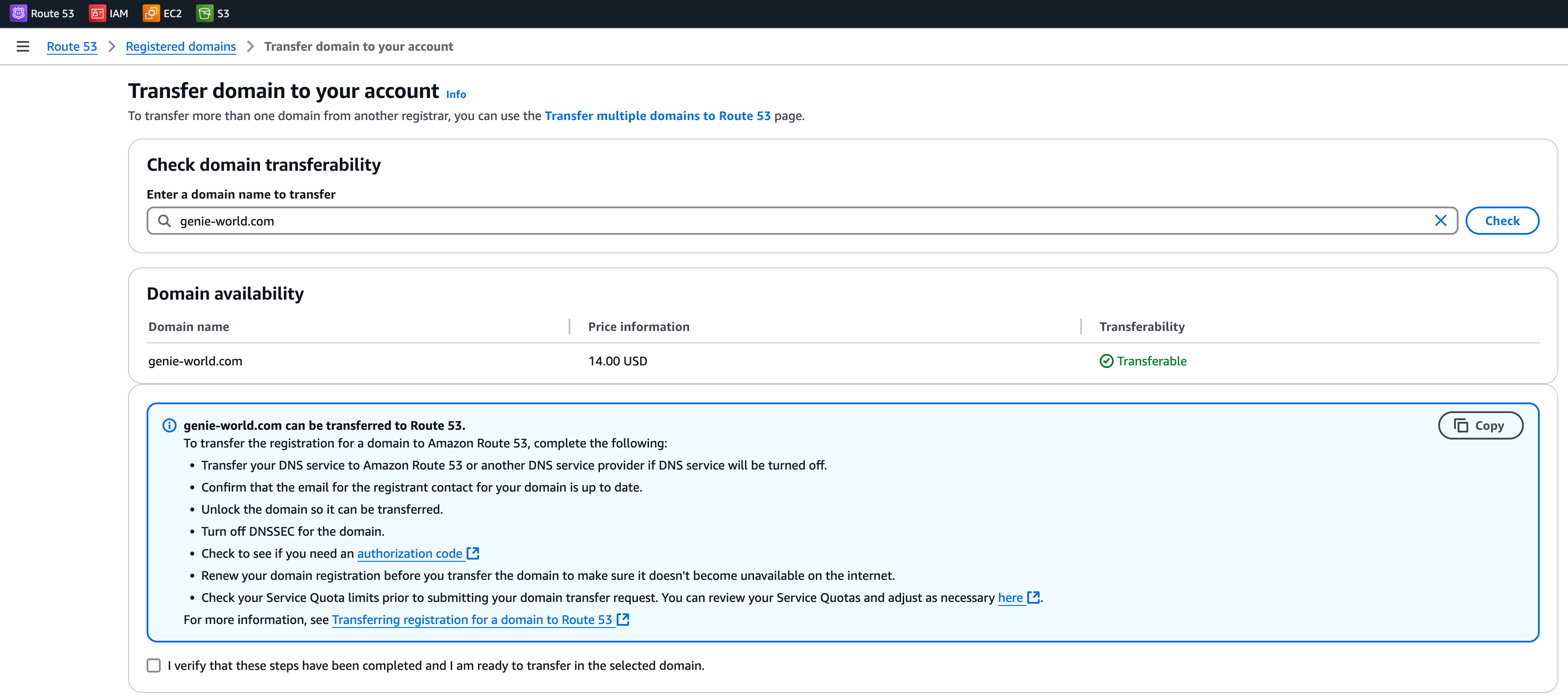This screenshot has height=699, width=1568.
Task: Open Service Quotas 'here' link
Action: [x=1010, y=598]
